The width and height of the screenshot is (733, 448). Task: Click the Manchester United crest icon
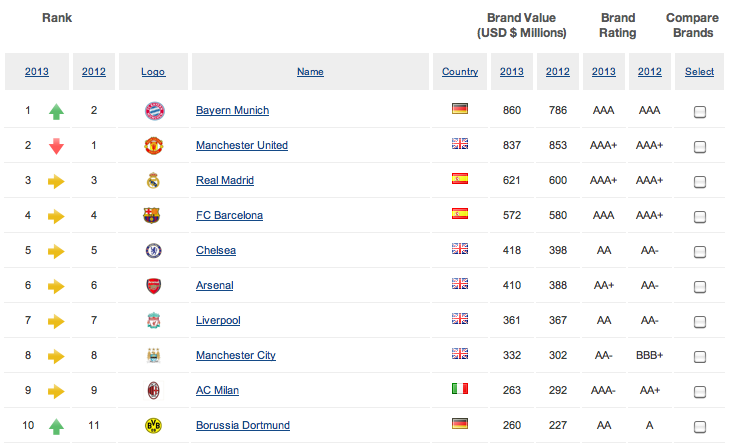(153, 145)
